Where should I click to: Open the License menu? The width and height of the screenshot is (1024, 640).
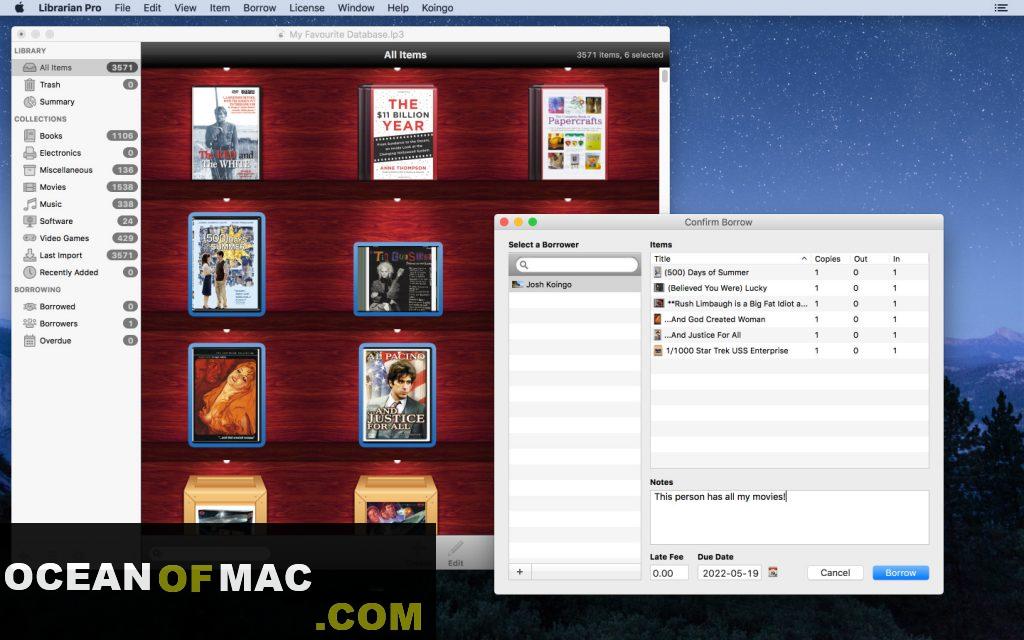coord(306,8)
